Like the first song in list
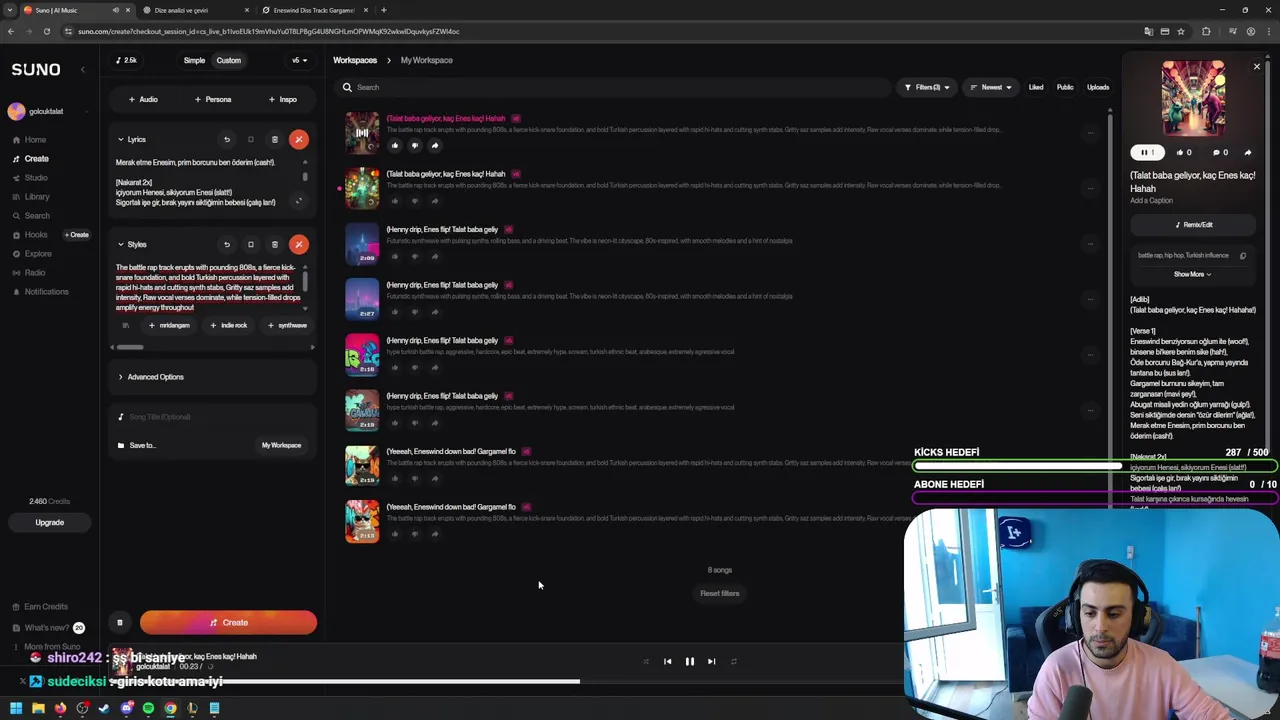This screenshot has width=1280, height=720. (395, 146)
